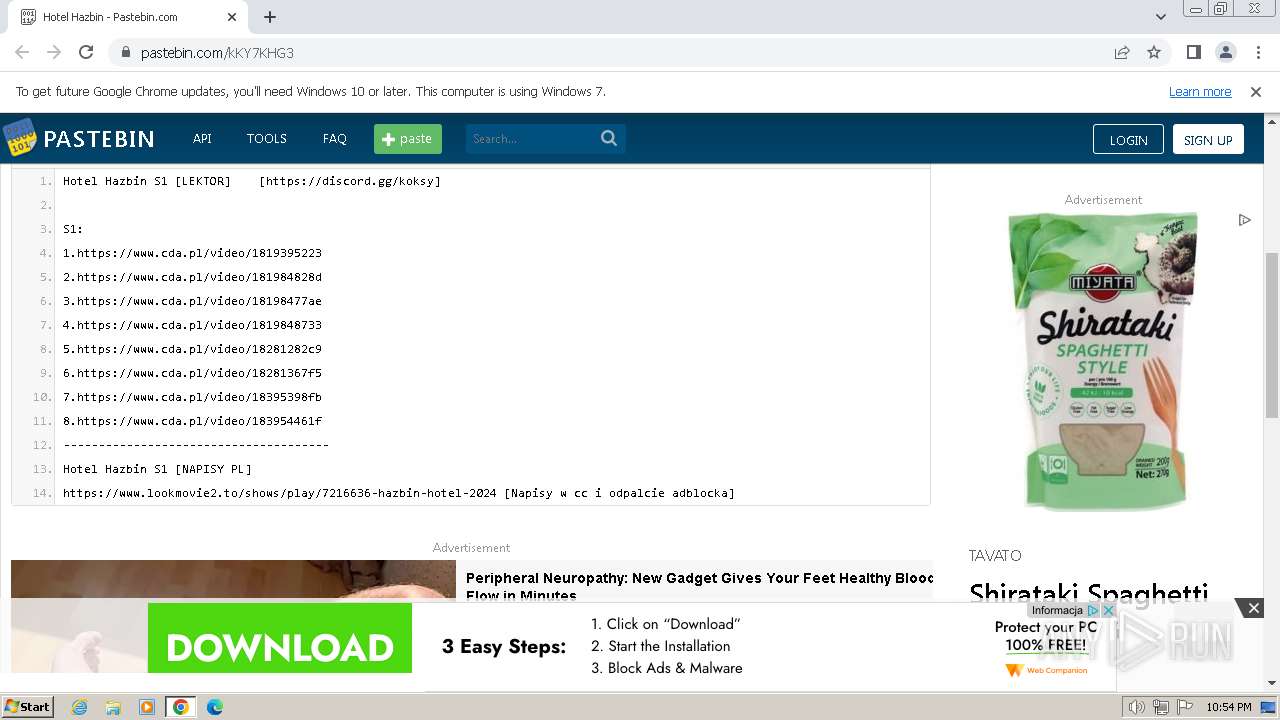The width and height of the screenshot is (1280, 720).
Task: Click the Informacja ad info label
Action: point(1057,610)
